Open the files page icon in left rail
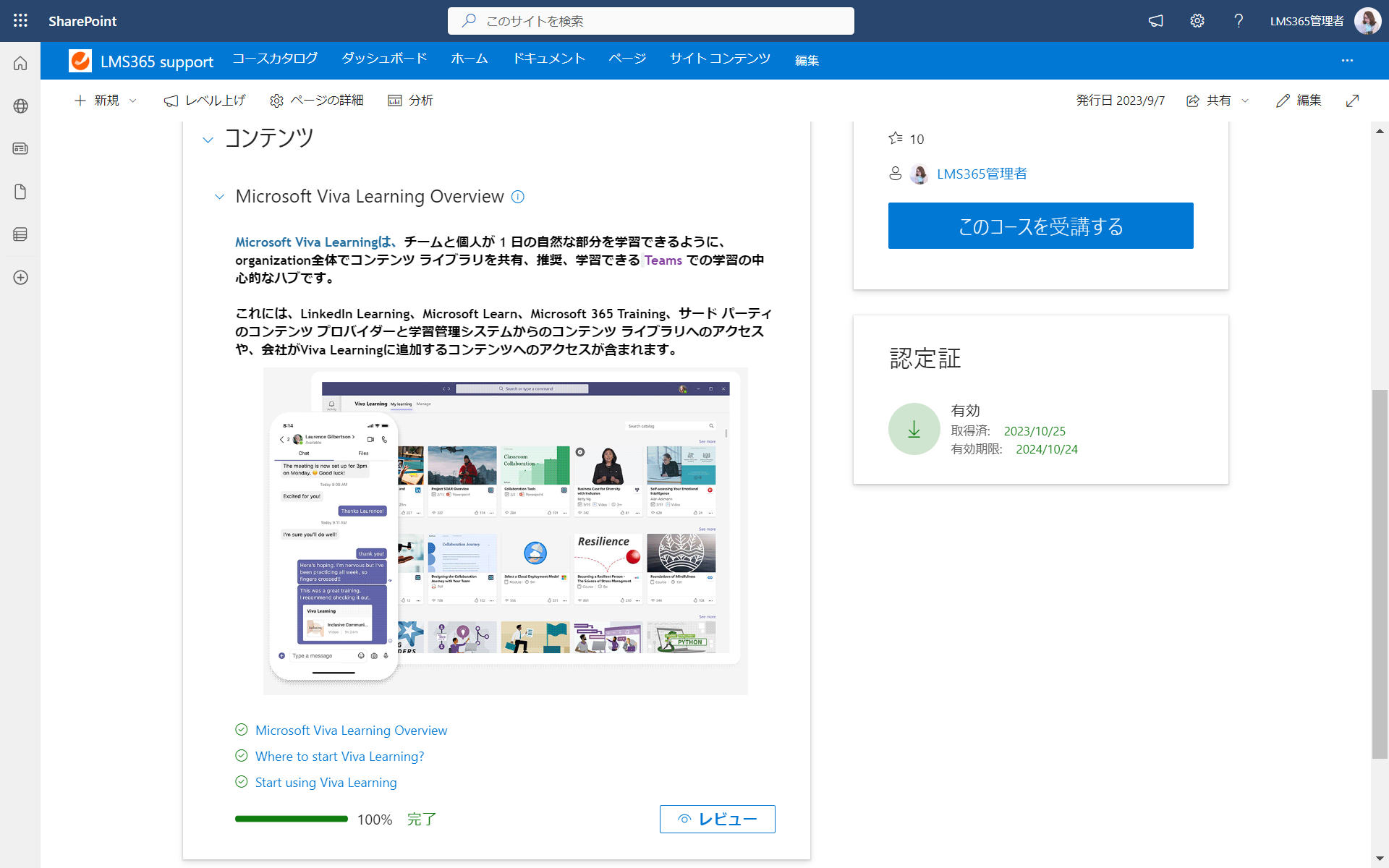Screen dimensions: 1389x868 [x=20, y=192]
